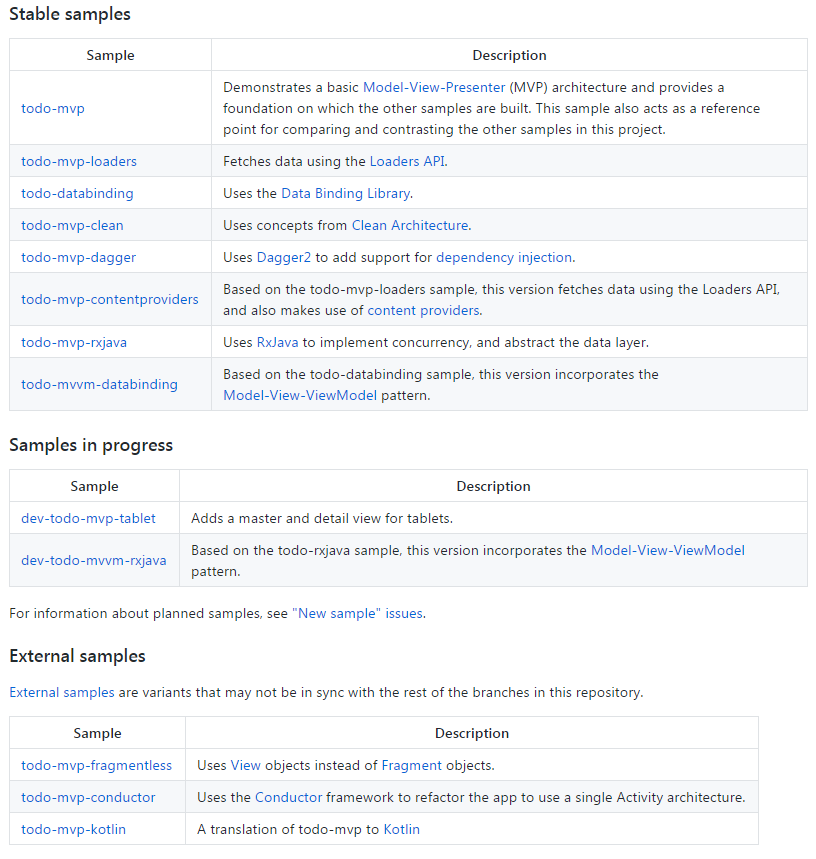
Task: Open the todo-mvp-dagger sample link
Action: coord(78,257)
